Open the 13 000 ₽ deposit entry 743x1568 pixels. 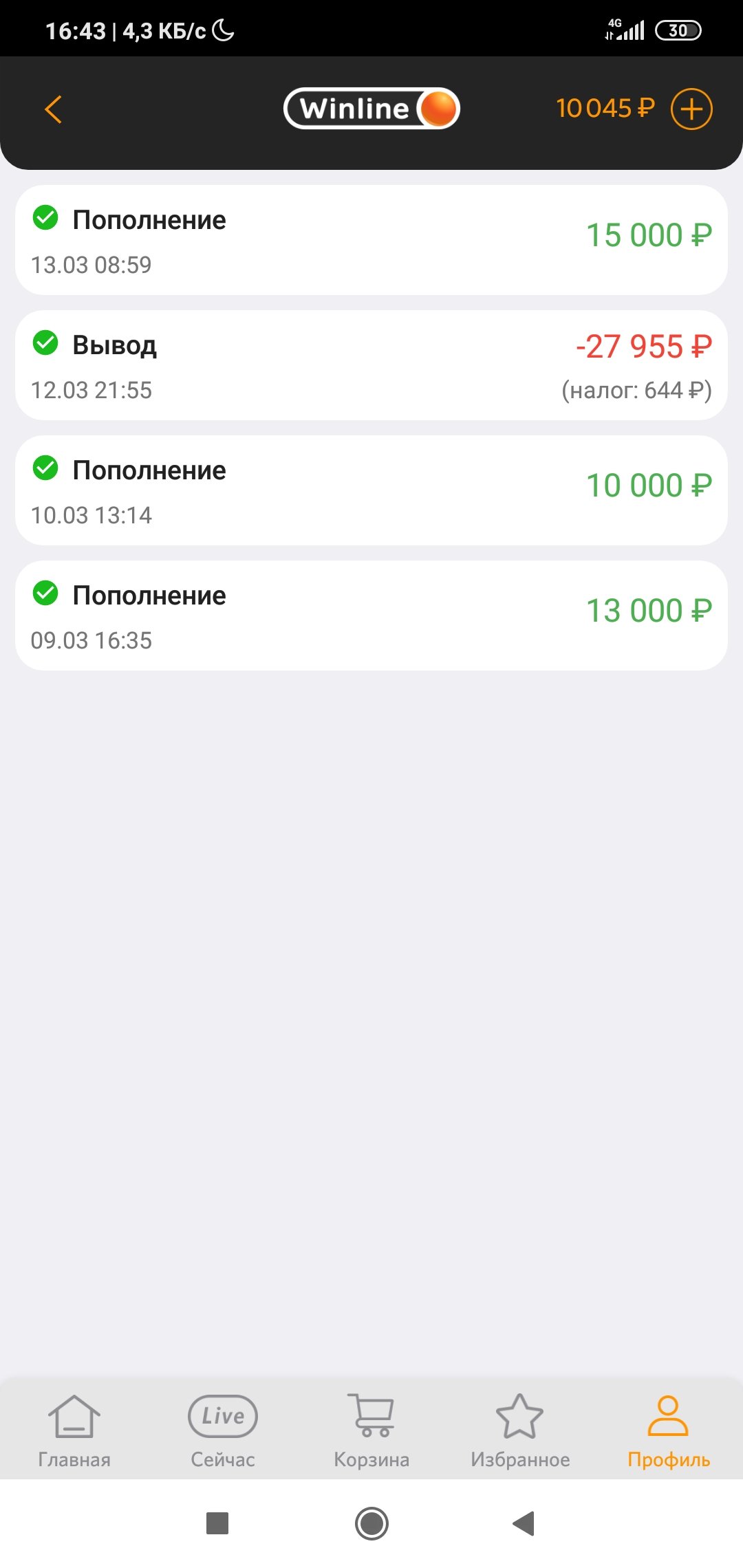tap(371, 616)
